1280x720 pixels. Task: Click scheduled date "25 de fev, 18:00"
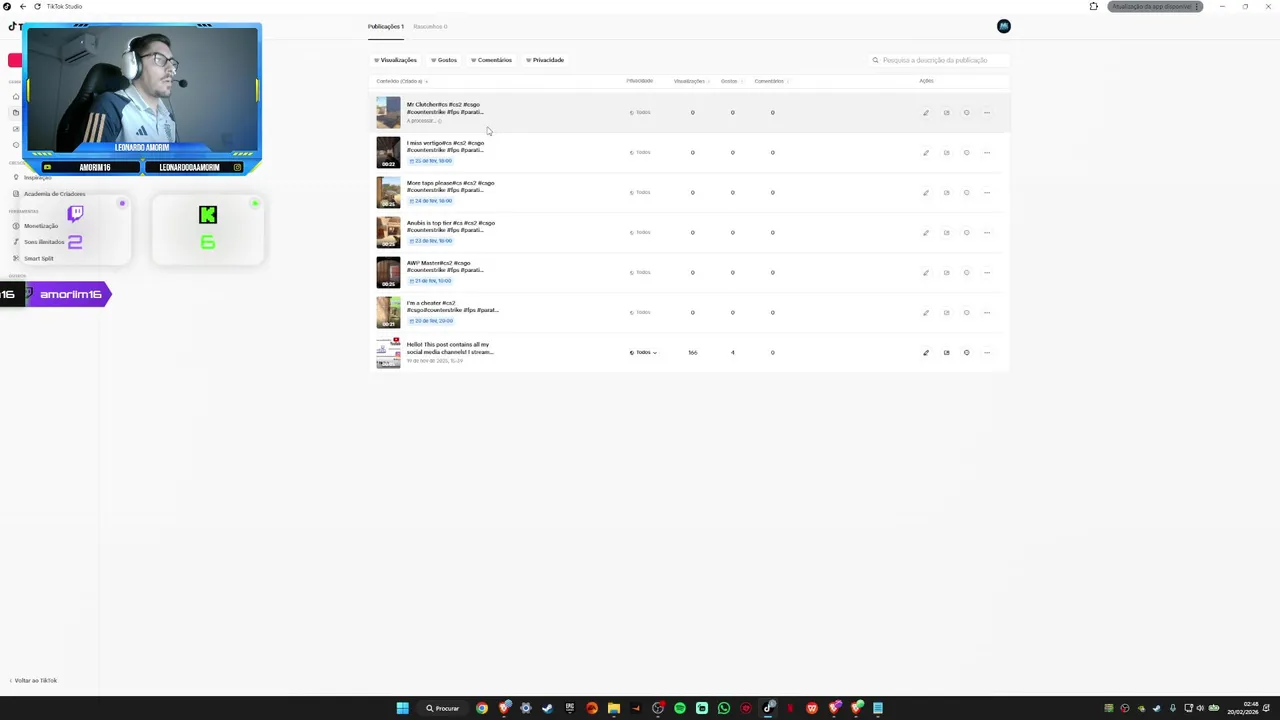pyautogui.click(x=430, y=161)
